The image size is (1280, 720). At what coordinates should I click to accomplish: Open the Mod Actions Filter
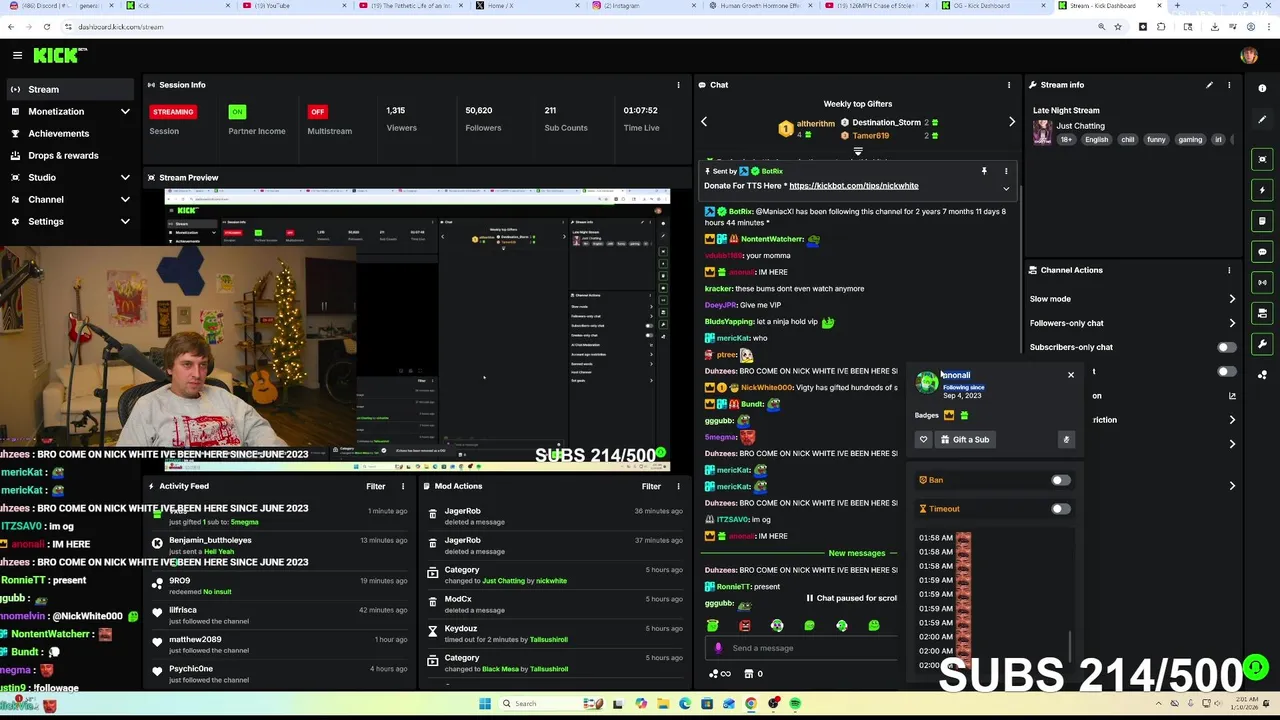point(651,486)
